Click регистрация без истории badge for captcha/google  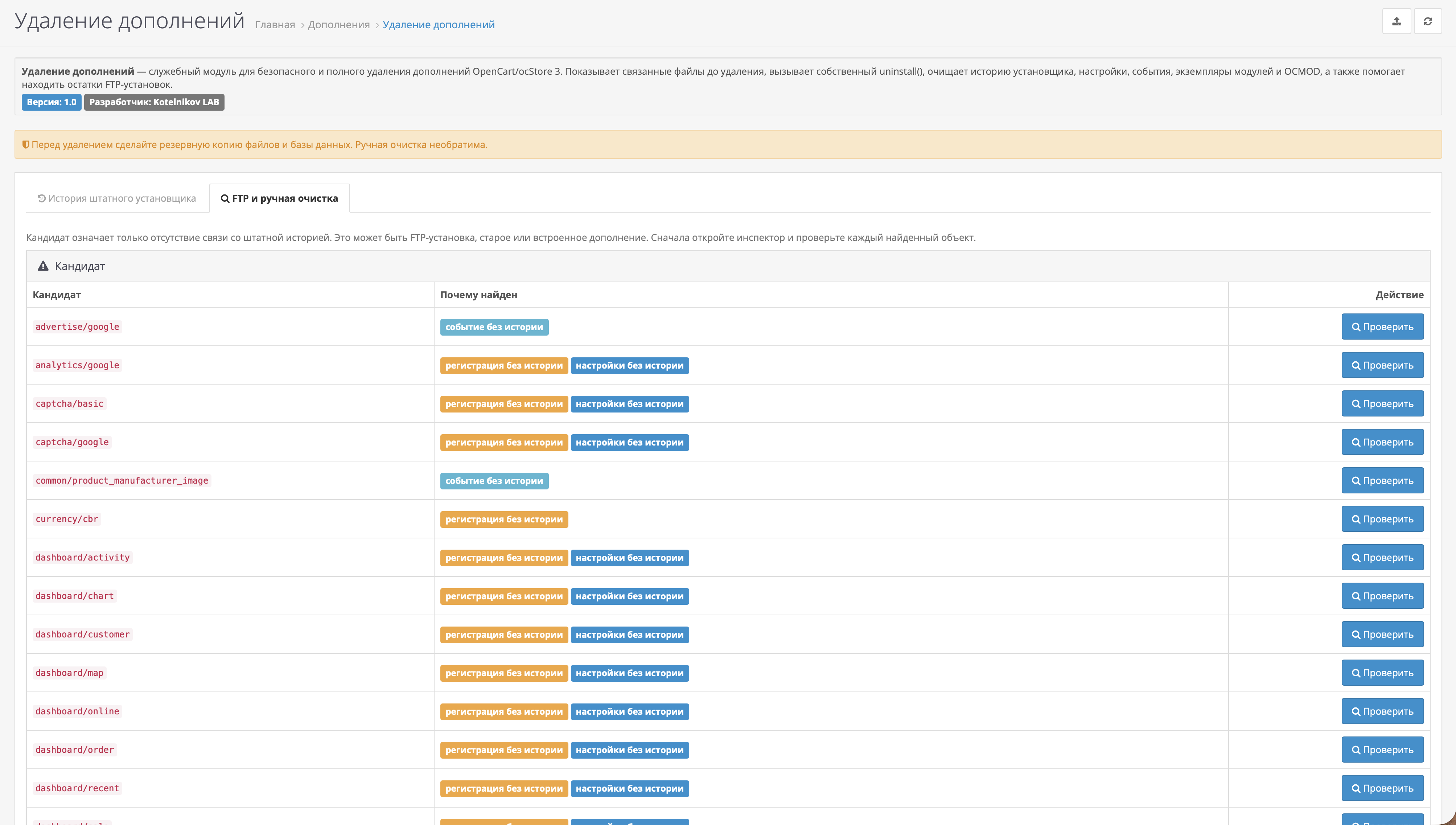coord(504,443)
